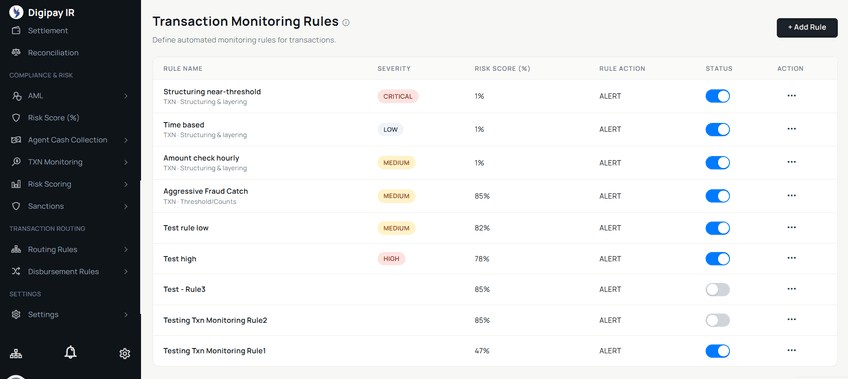The width and height of the screenshot is (848, 379).
Task: Click the Risk Score shield icon
Action: click(x=16, y=118)
